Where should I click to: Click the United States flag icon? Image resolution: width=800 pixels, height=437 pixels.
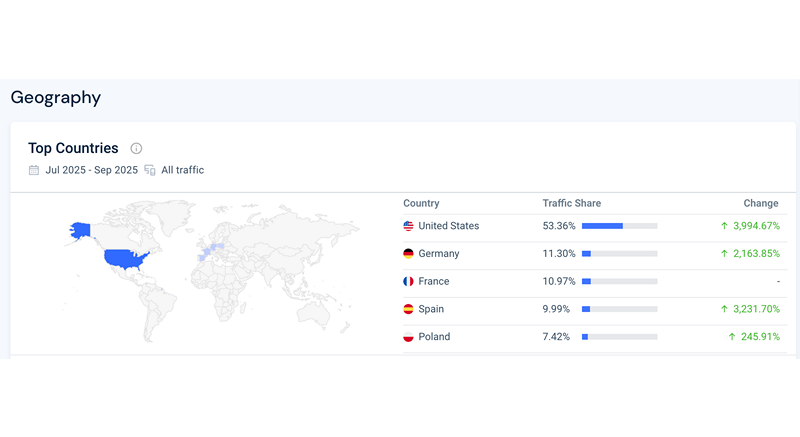point(408,226)
